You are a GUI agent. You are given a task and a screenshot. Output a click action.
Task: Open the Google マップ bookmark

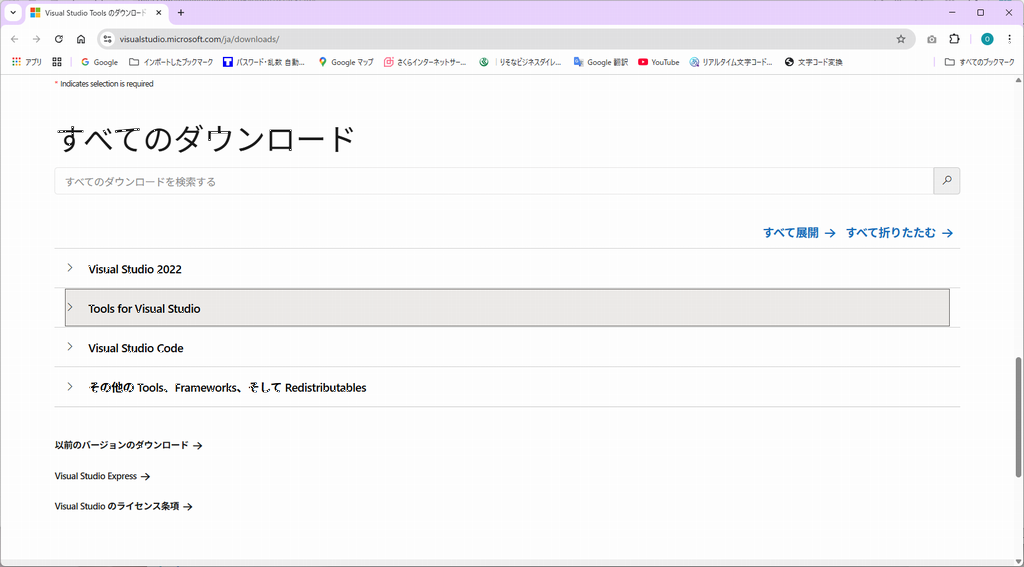346,62
